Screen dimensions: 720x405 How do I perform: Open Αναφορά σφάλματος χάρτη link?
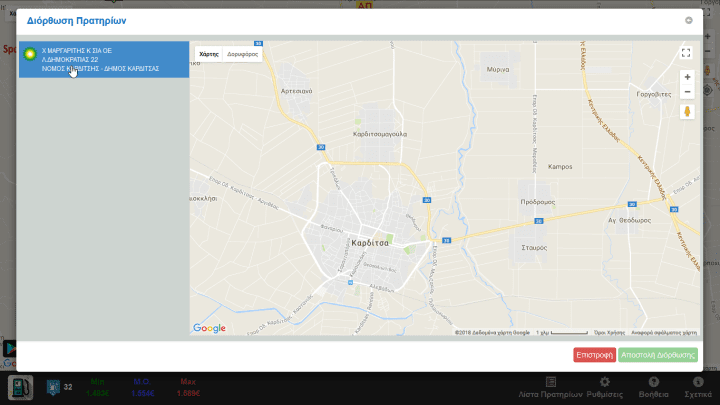click(664, 332)
